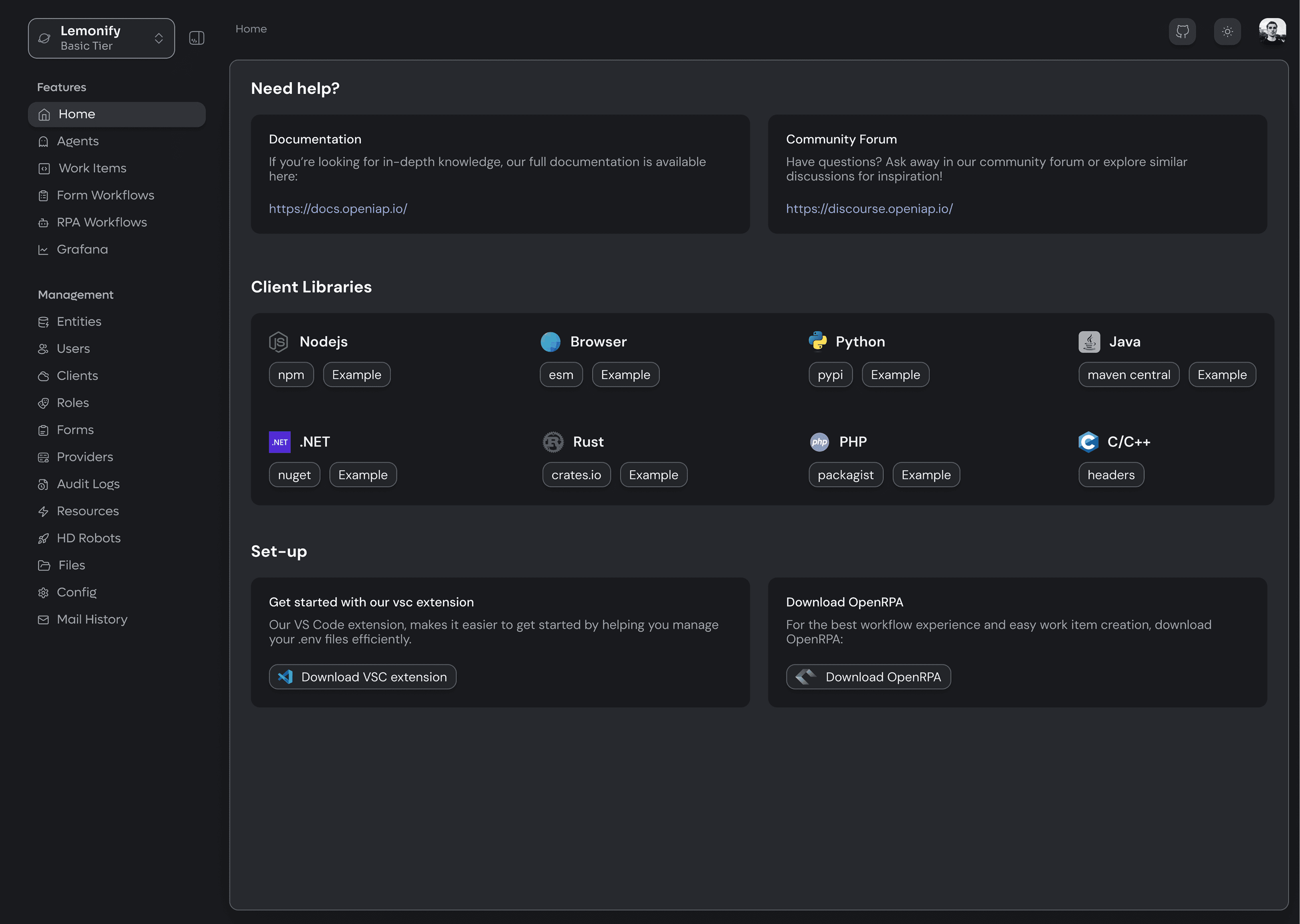
Task: Open GitHub icon in top bar
Action: [x=1182, y=32]
